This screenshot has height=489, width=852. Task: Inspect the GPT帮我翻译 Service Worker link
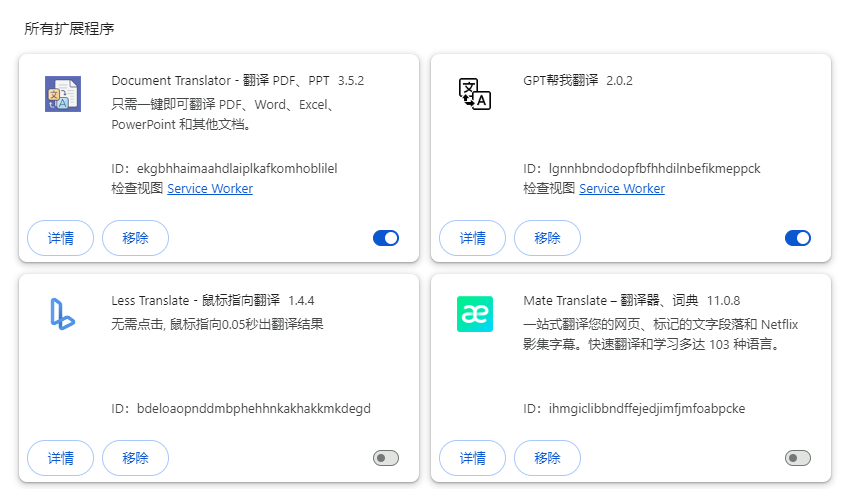tap(622, 188)
